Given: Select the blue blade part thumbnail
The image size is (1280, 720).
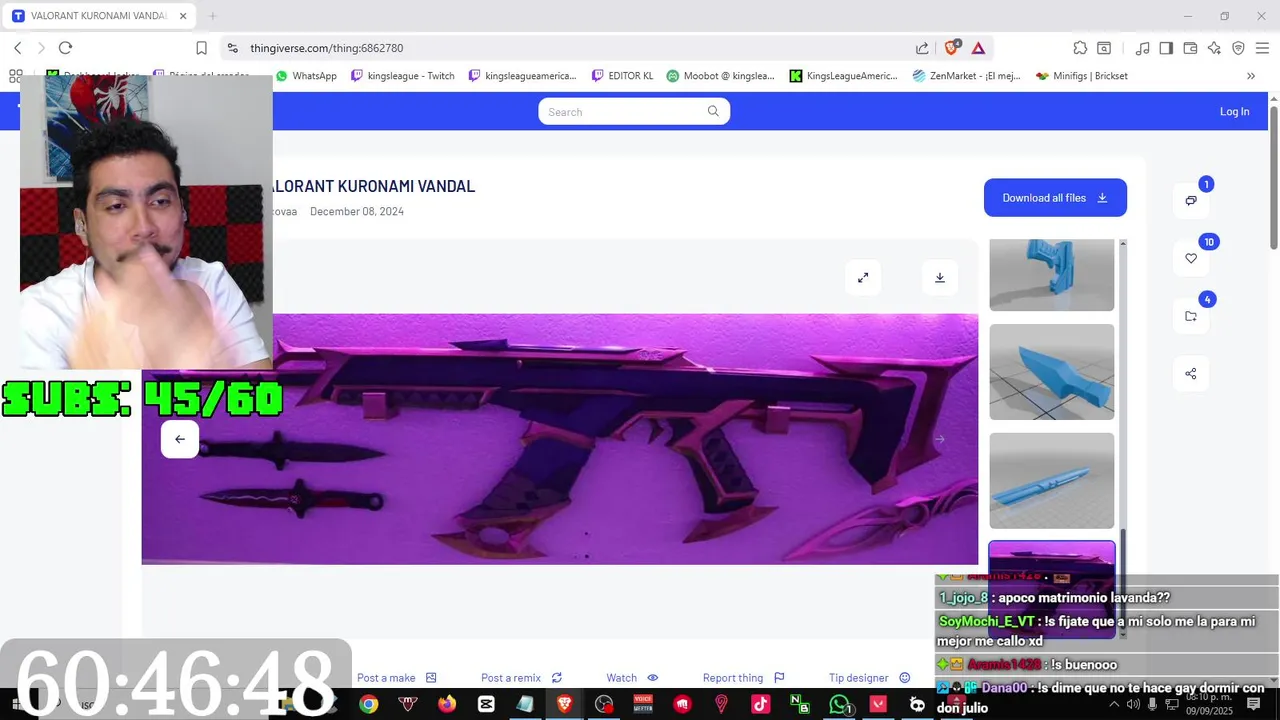Looking at the screenshot, I should [1051, 372].
